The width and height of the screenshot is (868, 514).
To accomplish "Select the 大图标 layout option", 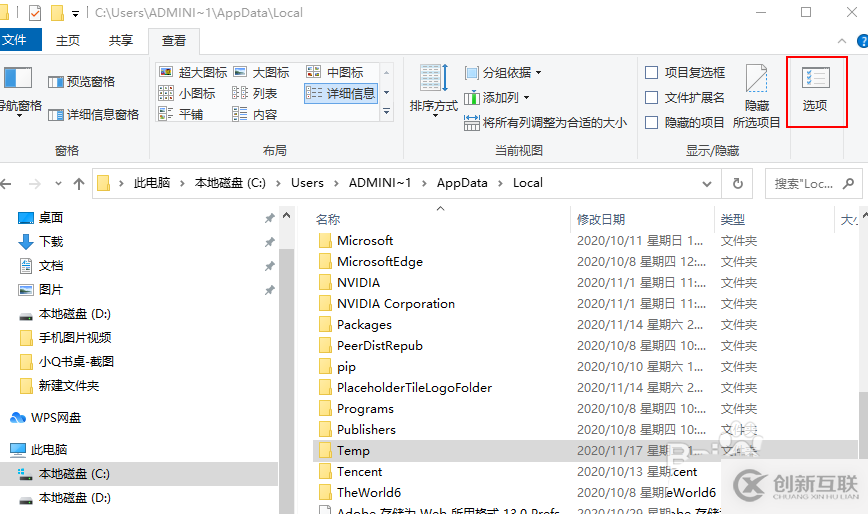I will 262,72.
